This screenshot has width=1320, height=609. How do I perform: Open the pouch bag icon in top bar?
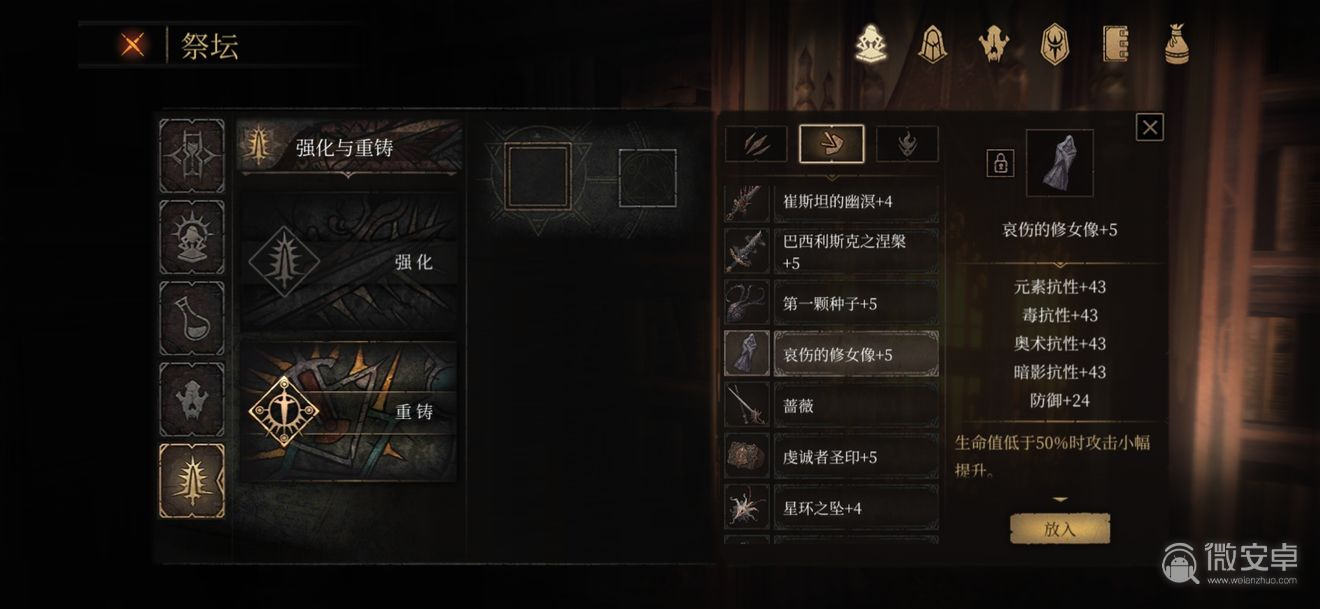tap(1177, 44)
